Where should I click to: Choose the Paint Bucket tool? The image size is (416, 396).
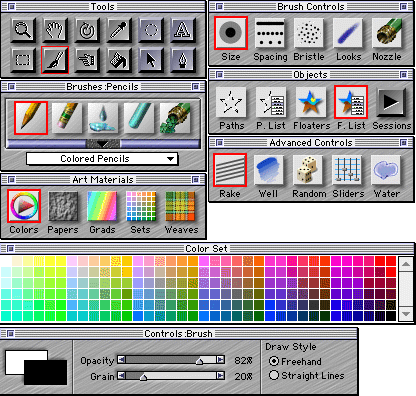click(x=119, y=60)
